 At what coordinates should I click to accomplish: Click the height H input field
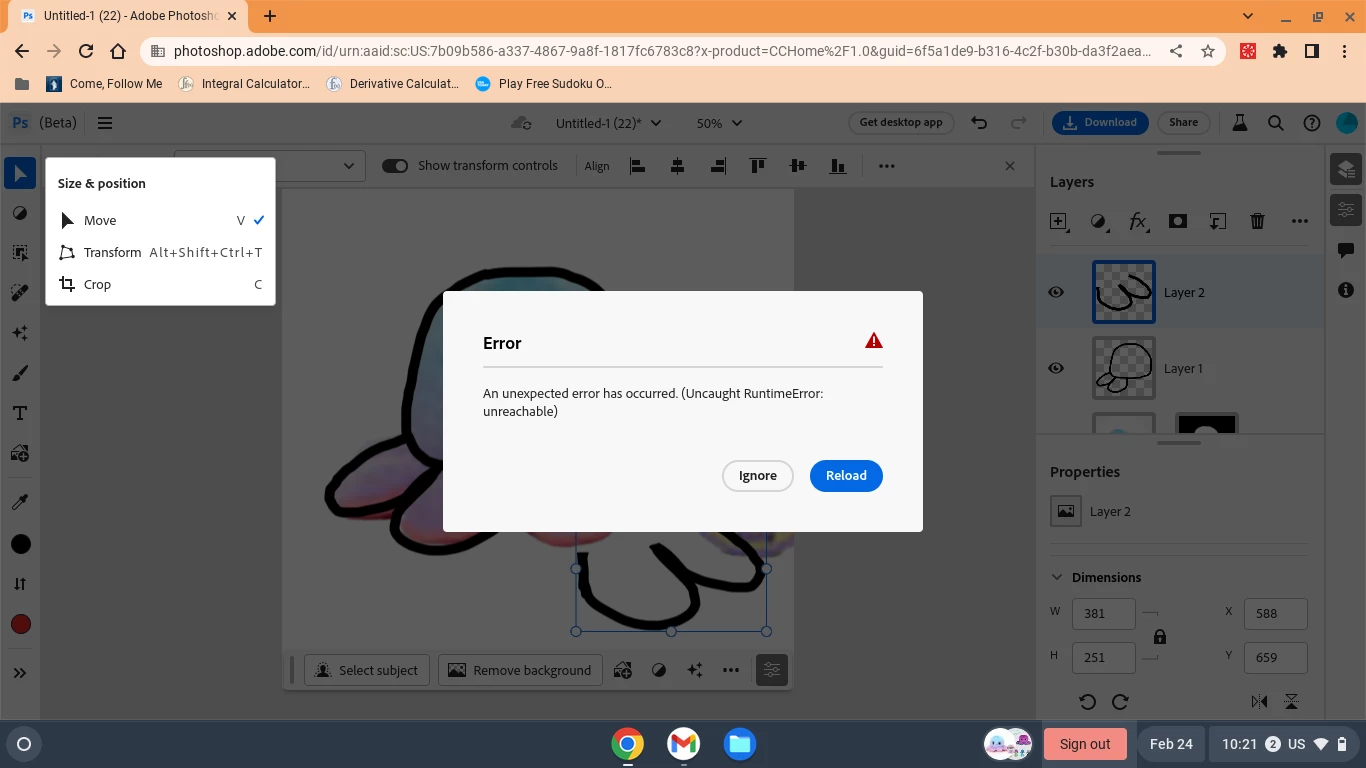(x=1104, y=657)
